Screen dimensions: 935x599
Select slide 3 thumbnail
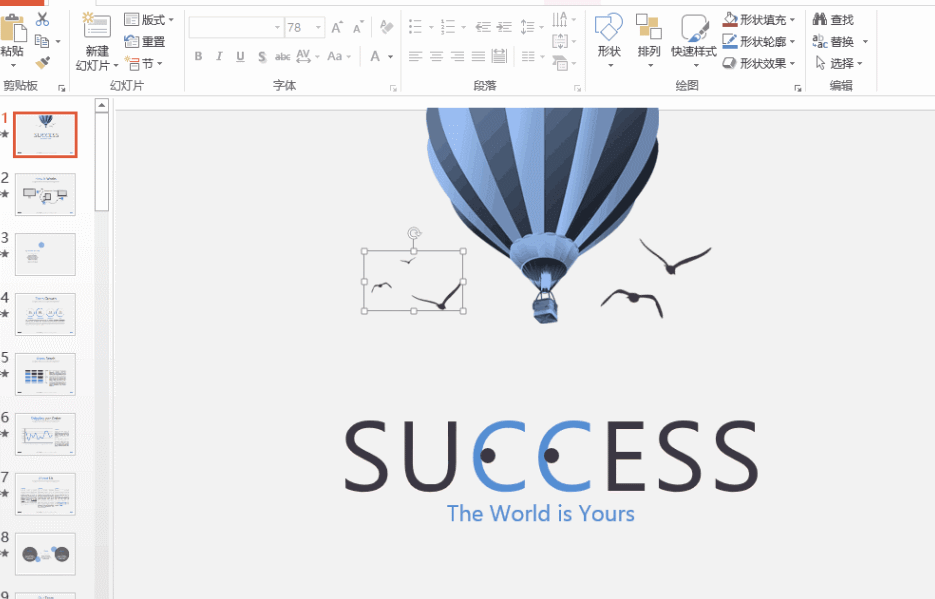pos(45,255)
